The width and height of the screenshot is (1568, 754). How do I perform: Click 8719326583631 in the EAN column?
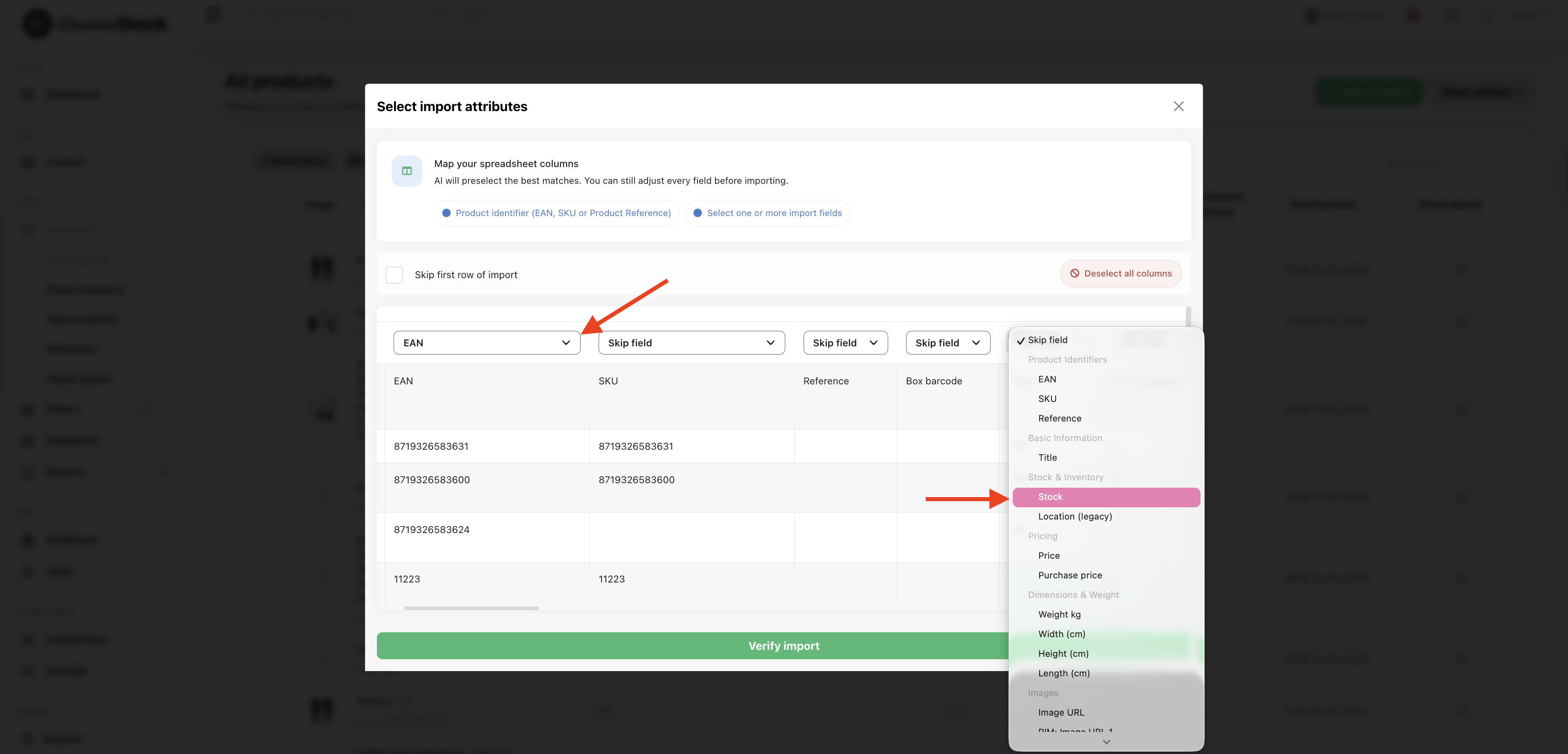click(431, 446)
